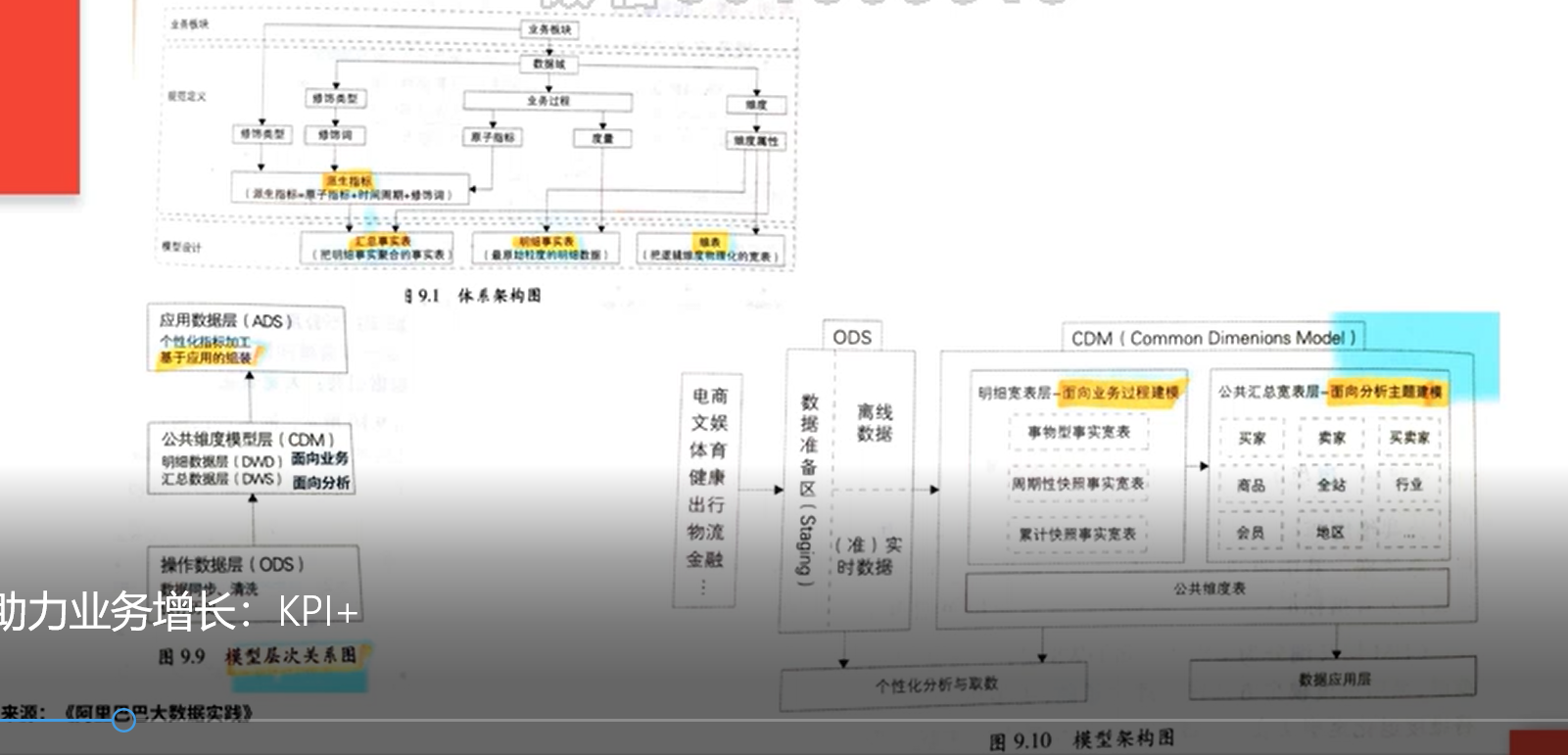The width and height of the screenshot is (1568, 755).
Task: Click the 'CDM ( Common Dimenions Model )' header
Action: [x=1213, y=338]
